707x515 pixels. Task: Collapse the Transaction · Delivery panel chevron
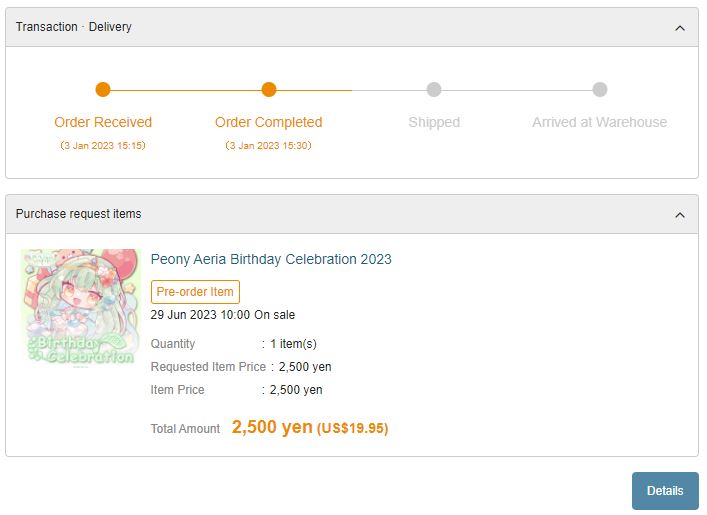coord(680,28)
